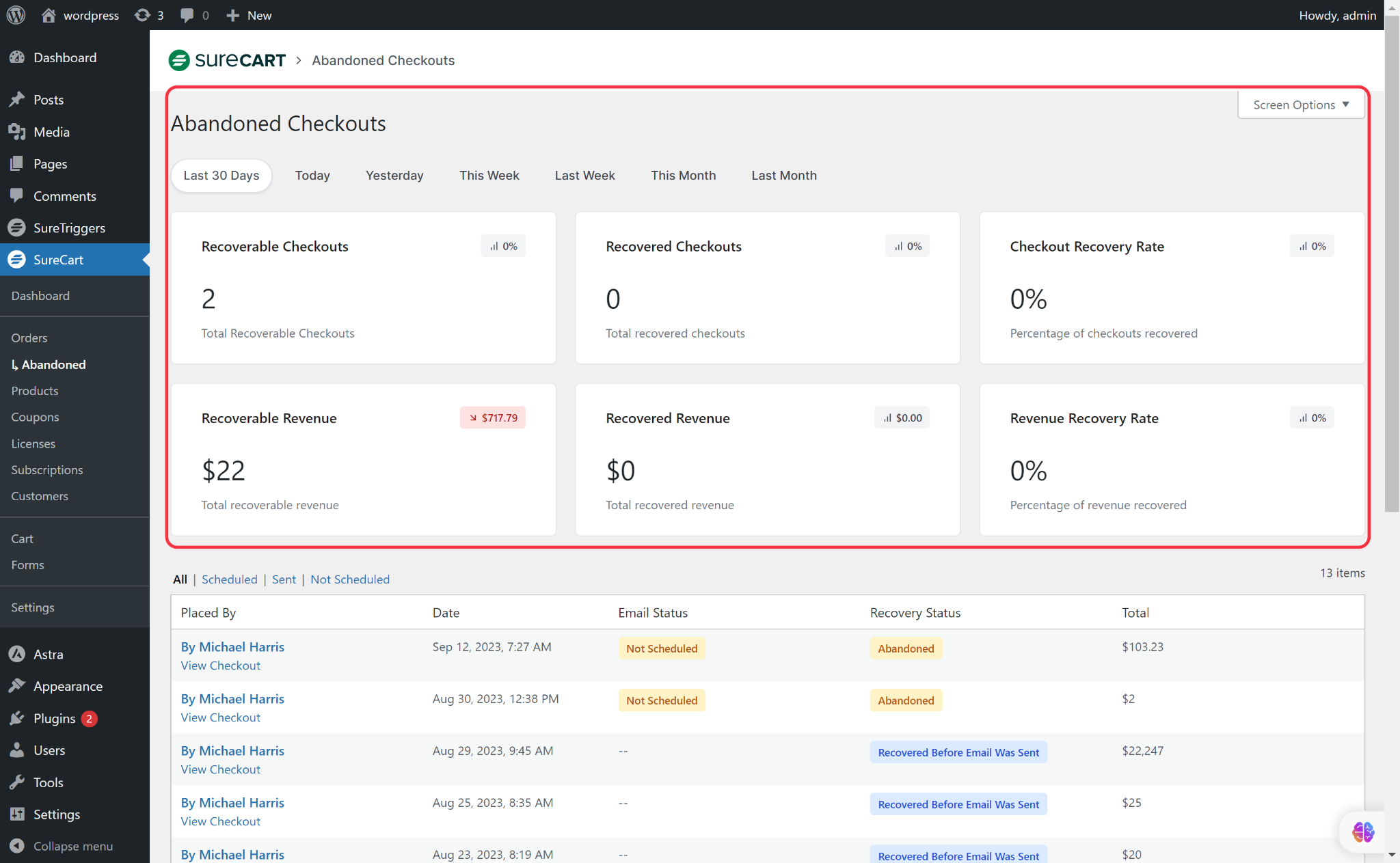
Task: Open the AI assistant brain icon
Action: [1362, 832]
